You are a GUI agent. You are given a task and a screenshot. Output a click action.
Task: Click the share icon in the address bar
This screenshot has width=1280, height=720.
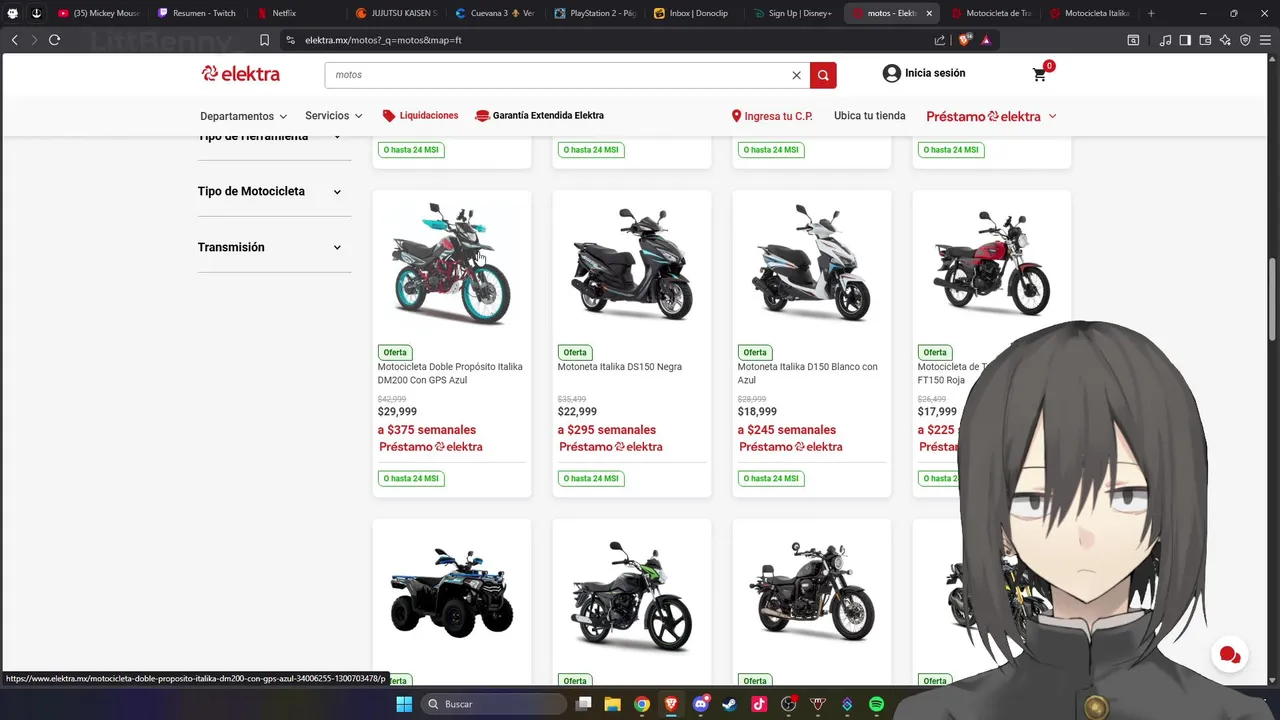pyautogui.click(x=939, y=40)
